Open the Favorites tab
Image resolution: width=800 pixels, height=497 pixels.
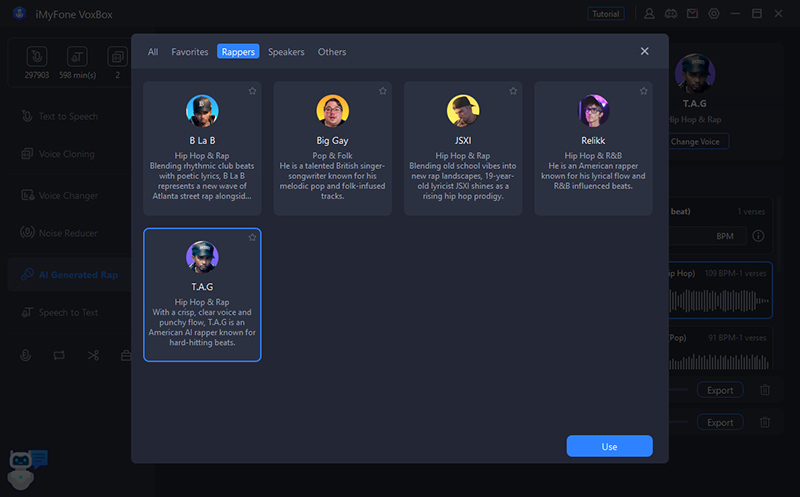pyautogui.click(x=189, y=52)
